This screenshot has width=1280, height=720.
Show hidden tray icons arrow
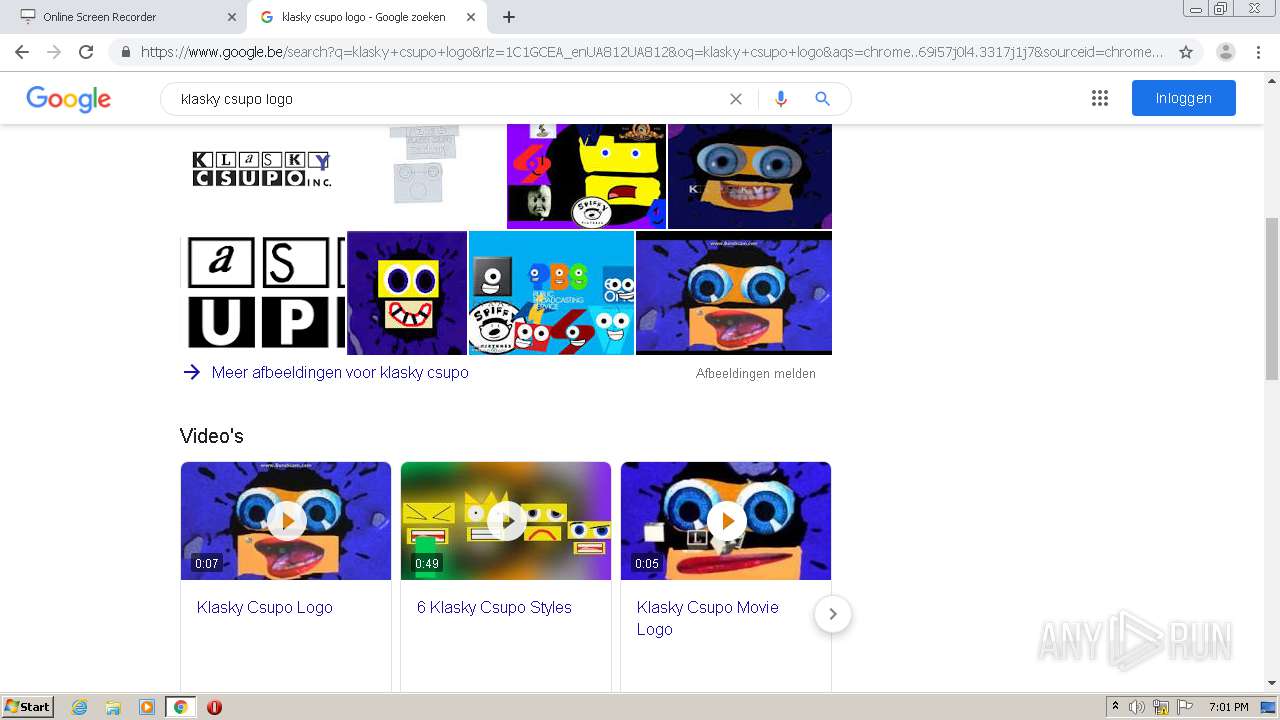[x=1115, y=707]
